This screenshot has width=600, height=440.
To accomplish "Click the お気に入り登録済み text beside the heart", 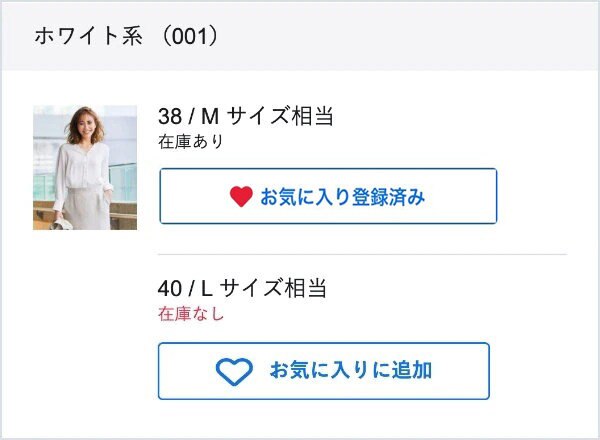I will pyautogui.click(x=343, y=197).
